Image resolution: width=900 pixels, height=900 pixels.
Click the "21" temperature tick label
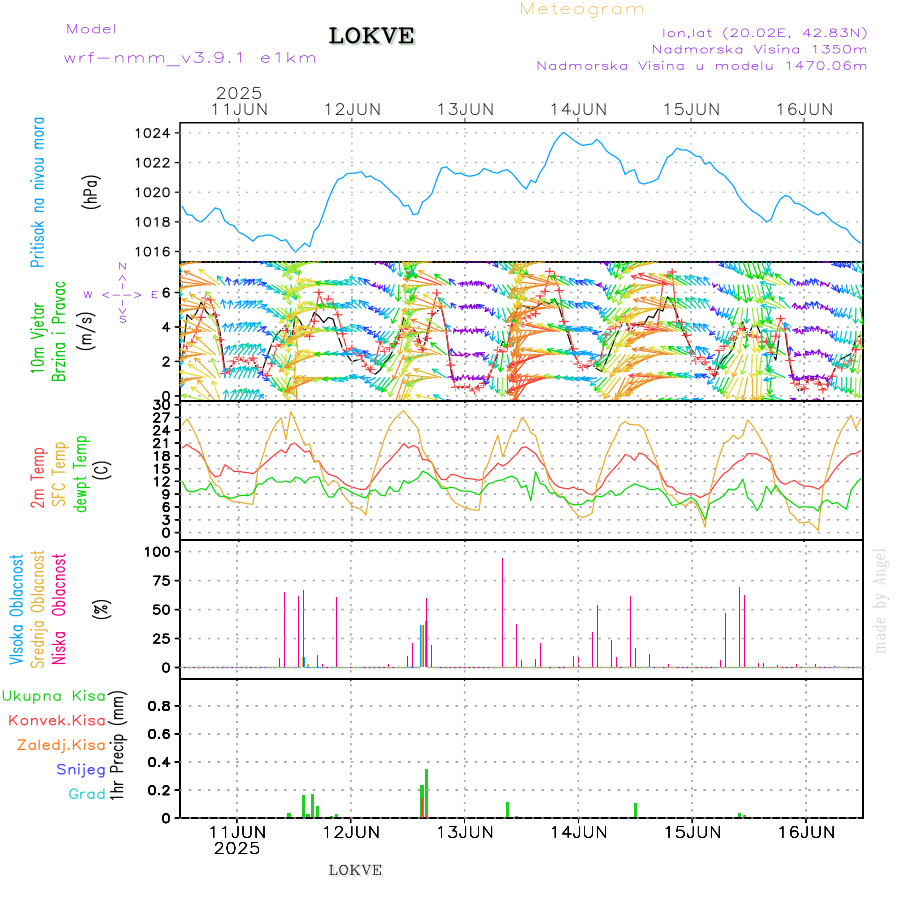tap(162, 443)
